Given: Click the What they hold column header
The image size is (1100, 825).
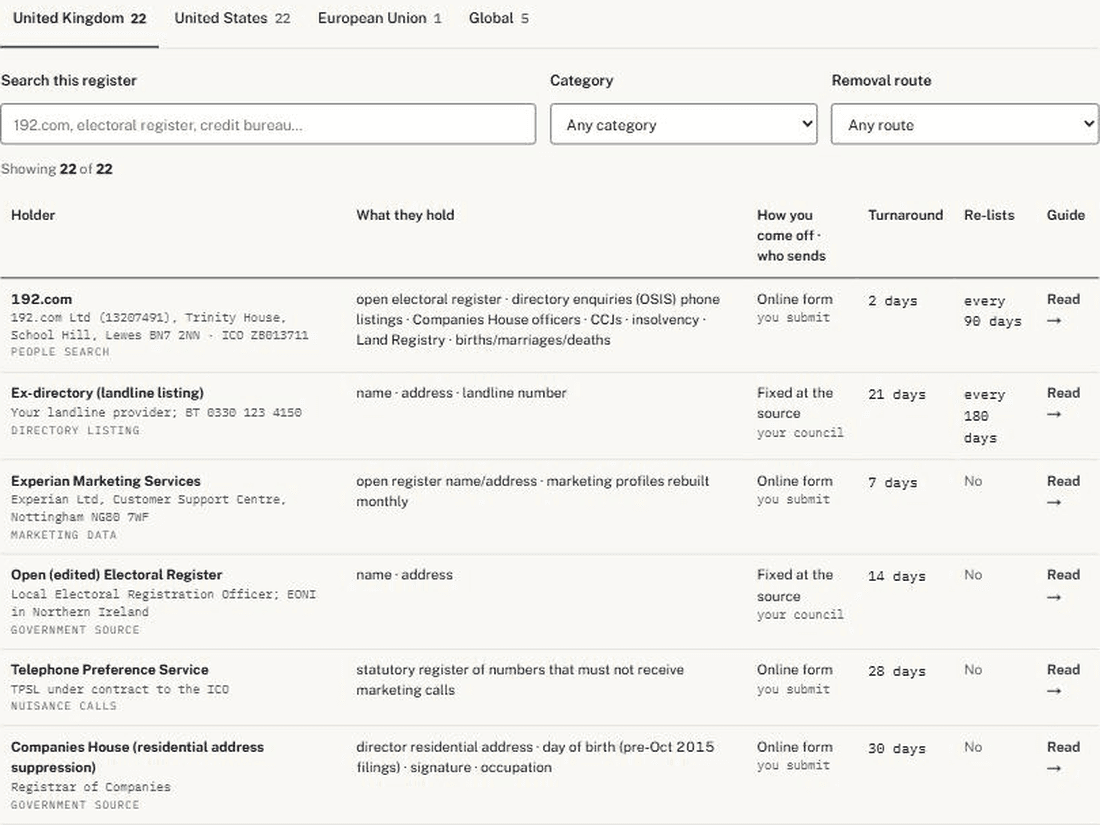Looking at the screenshot, I should (405, 215).
